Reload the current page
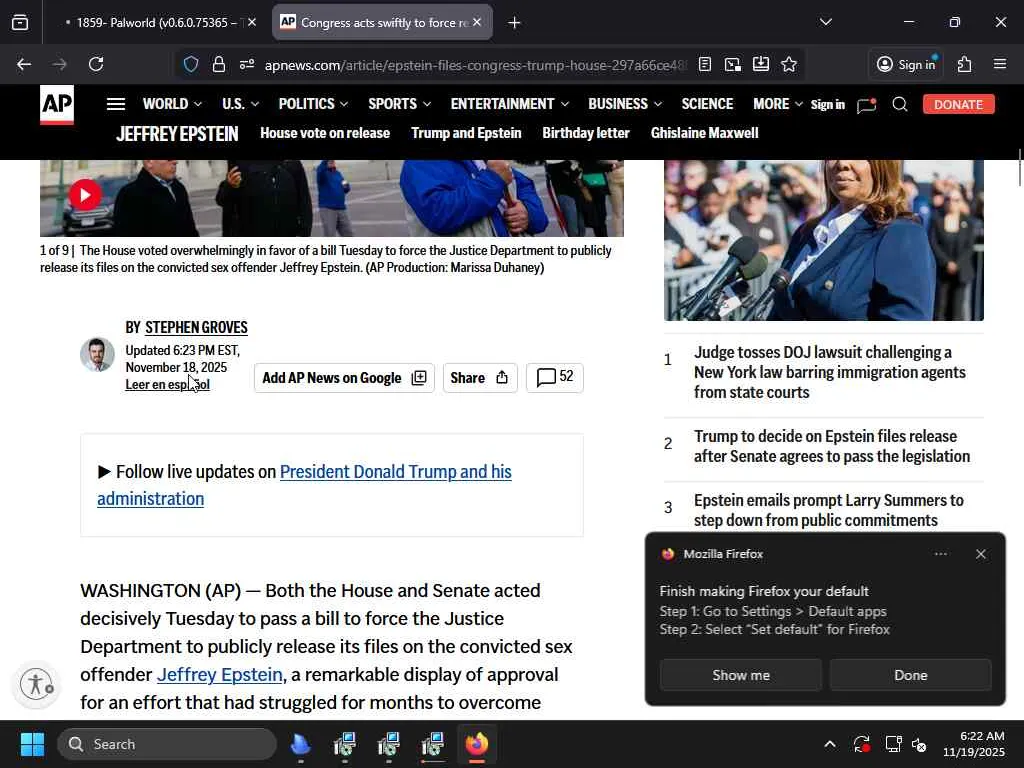The height and width of the screenshot is (768, 1024). coord(96,64)
